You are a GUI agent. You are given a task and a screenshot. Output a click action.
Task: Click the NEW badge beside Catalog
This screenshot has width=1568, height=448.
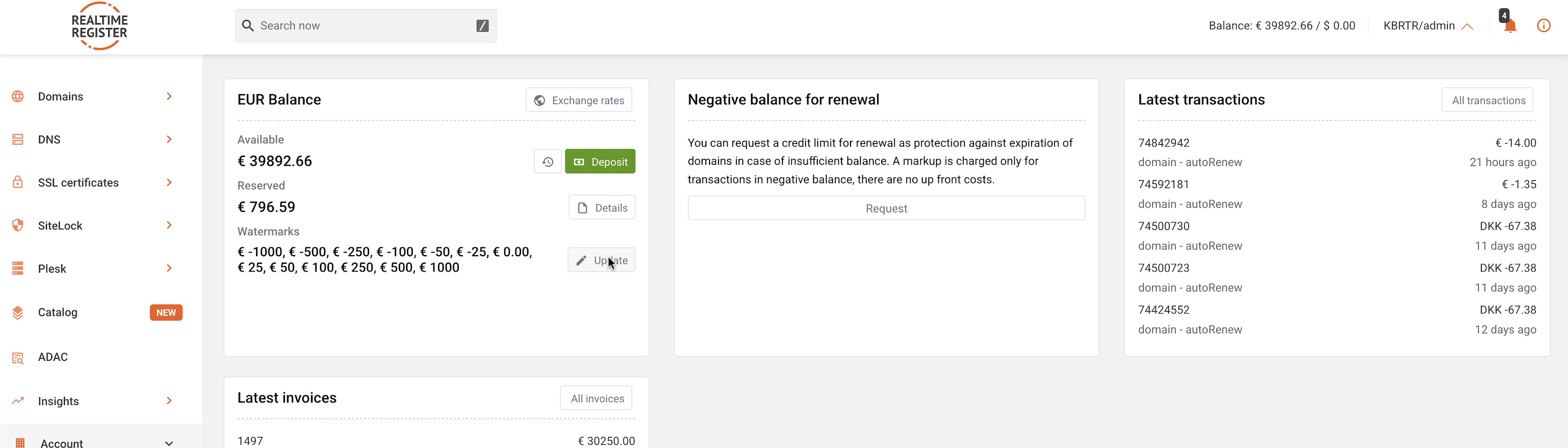point(166,312)
